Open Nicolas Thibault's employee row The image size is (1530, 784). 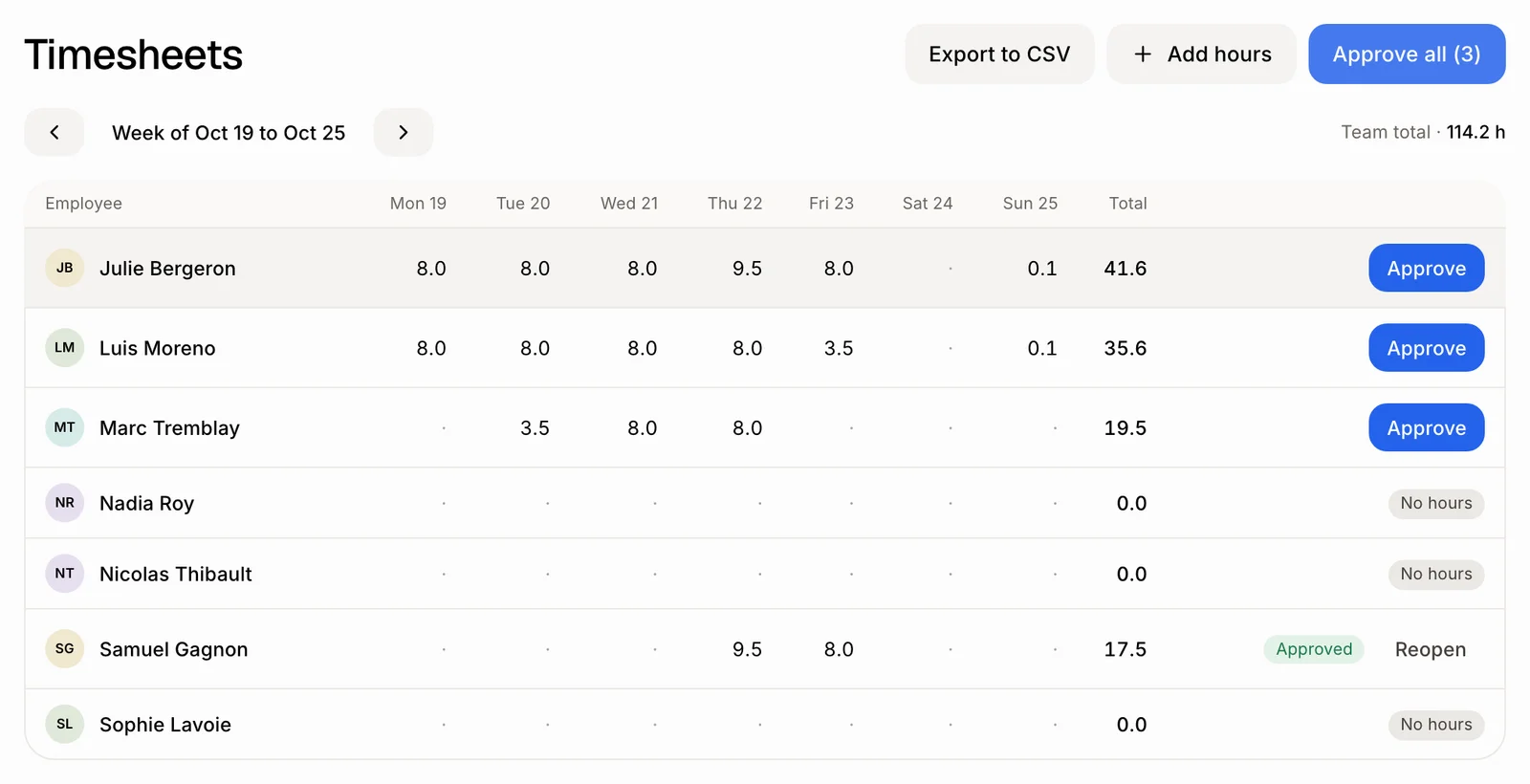tap(765, 574)
